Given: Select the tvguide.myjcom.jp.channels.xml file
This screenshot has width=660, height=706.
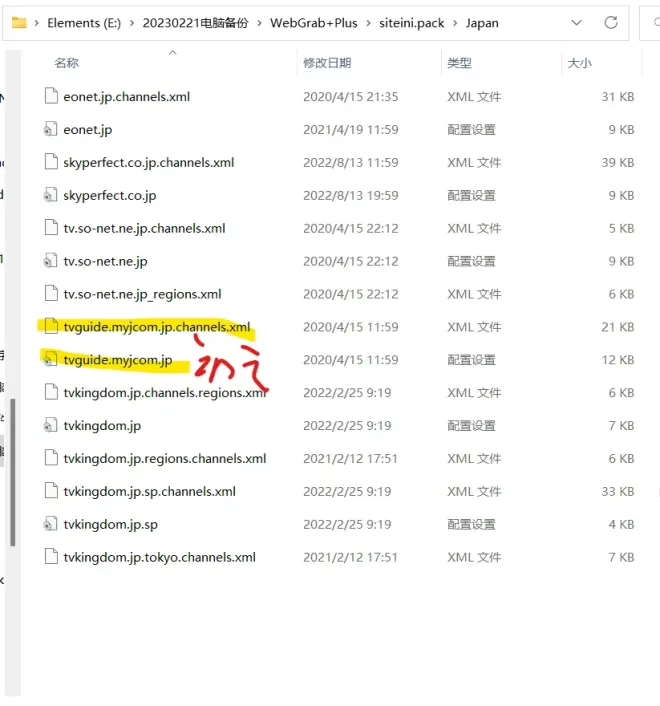Looking at the screenshot, I should [156, 328].
